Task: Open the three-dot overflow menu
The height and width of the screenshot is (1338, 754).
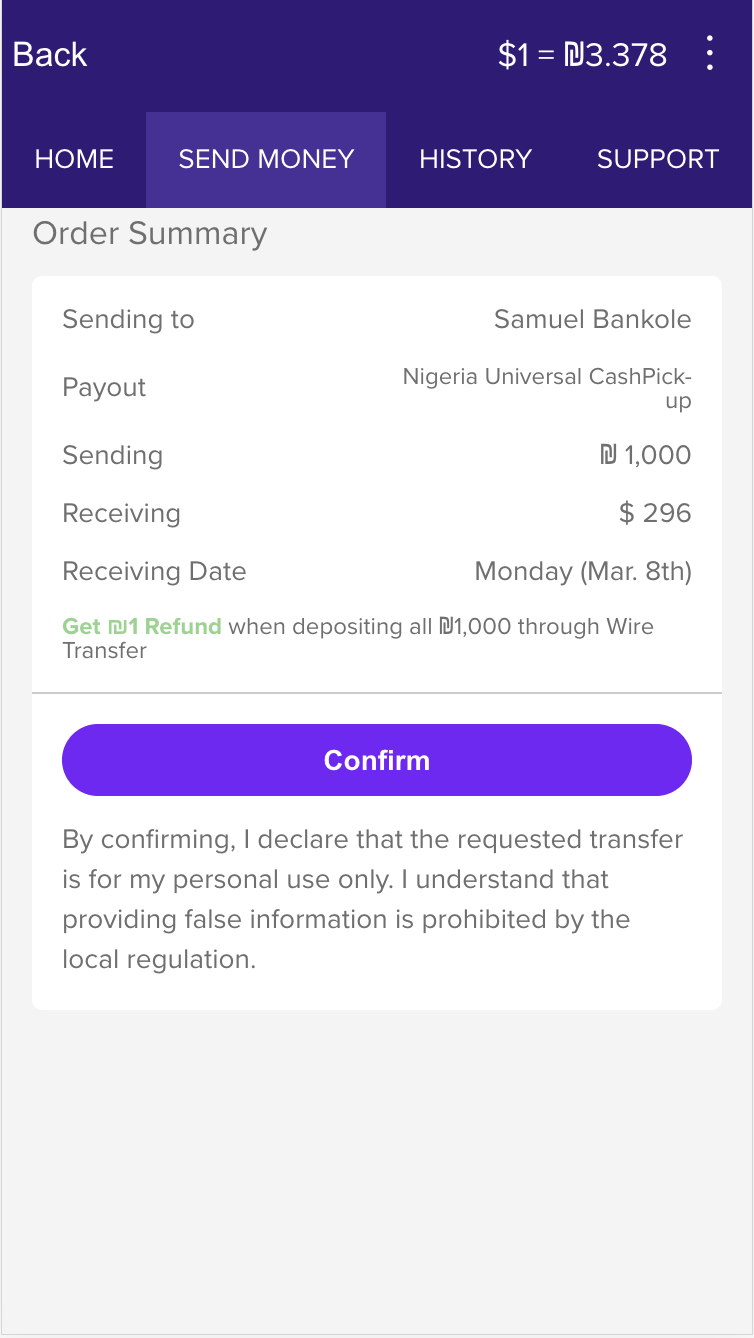Action: (709, 54)
